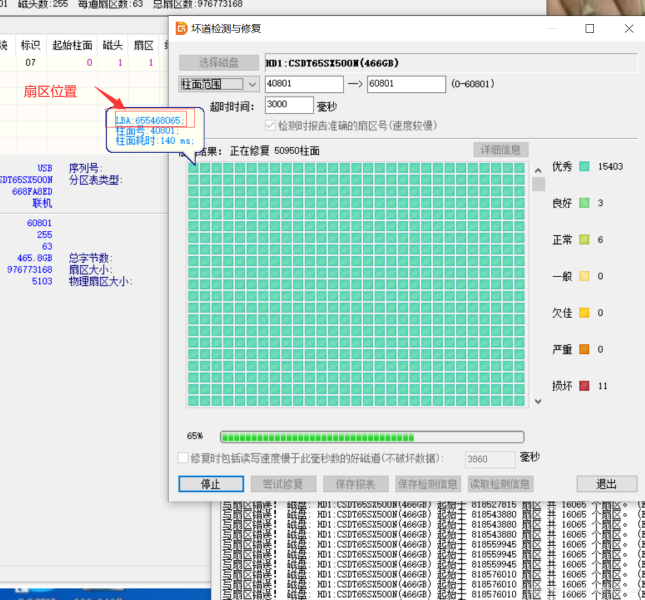Click the 损坏 (damaged) red legend square
Viewport: 645px width, 600px height.
[584, 386]
